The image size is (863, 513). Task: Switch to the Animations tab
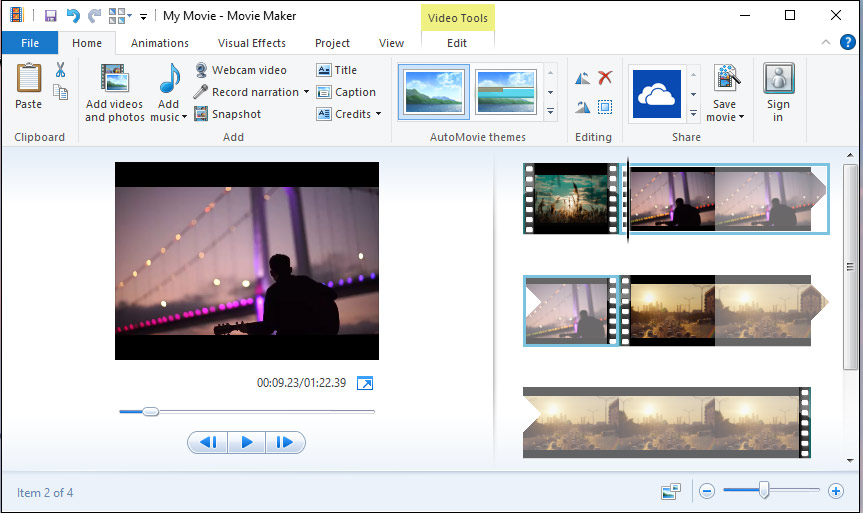point(160,43)
